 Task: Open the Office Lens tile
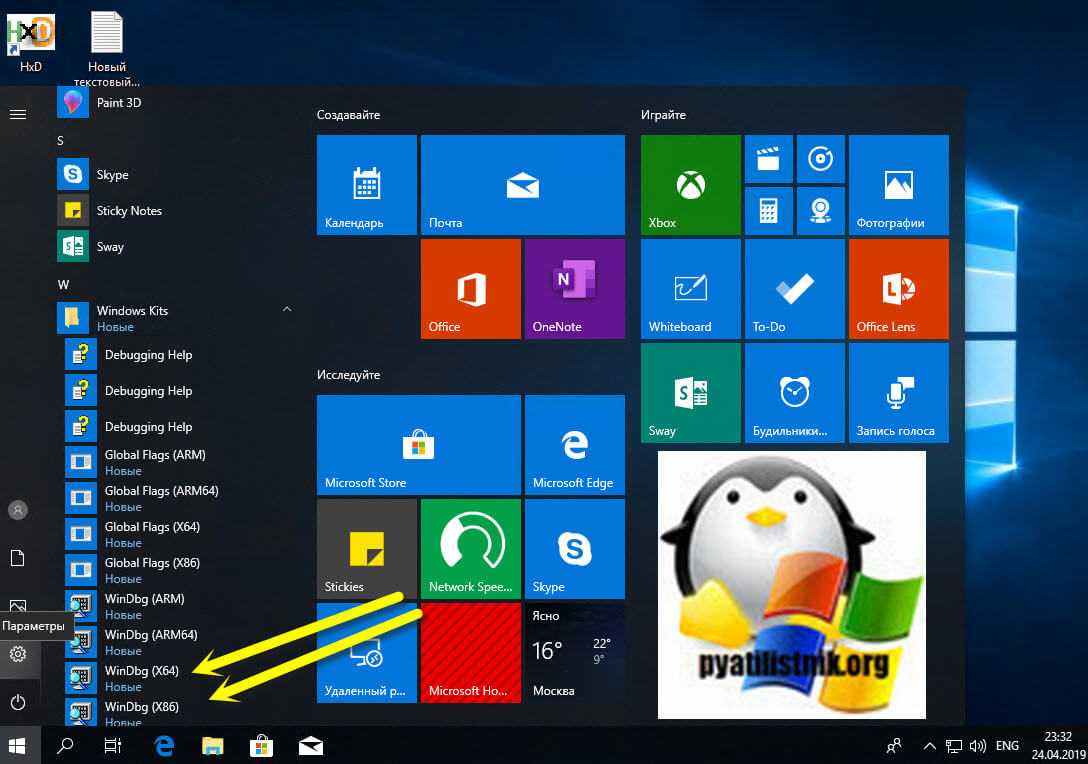(x=898, y=288)
